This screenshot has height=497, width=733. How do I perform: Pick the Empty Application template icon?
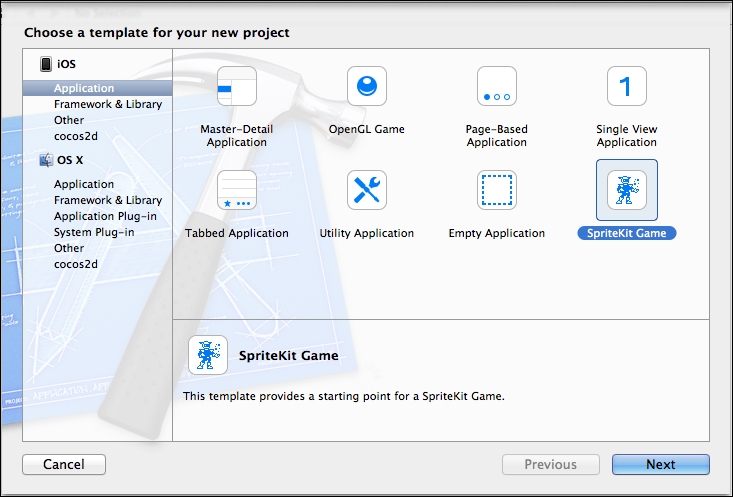point(497,190)
